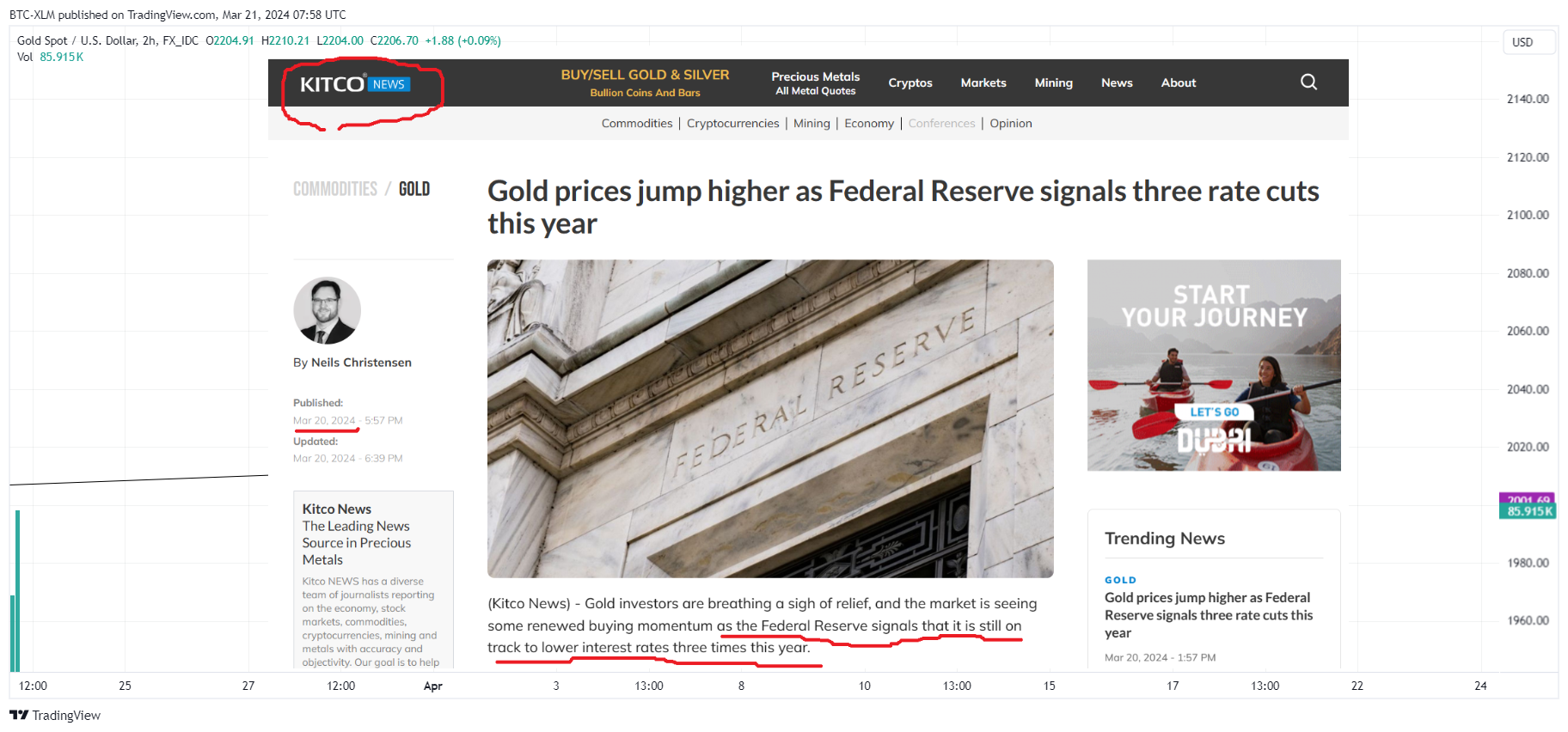Click published date Mar 20, 2024 5:57 PM
The width and height of the screenshot is (1568, 732).
[348, 420]
